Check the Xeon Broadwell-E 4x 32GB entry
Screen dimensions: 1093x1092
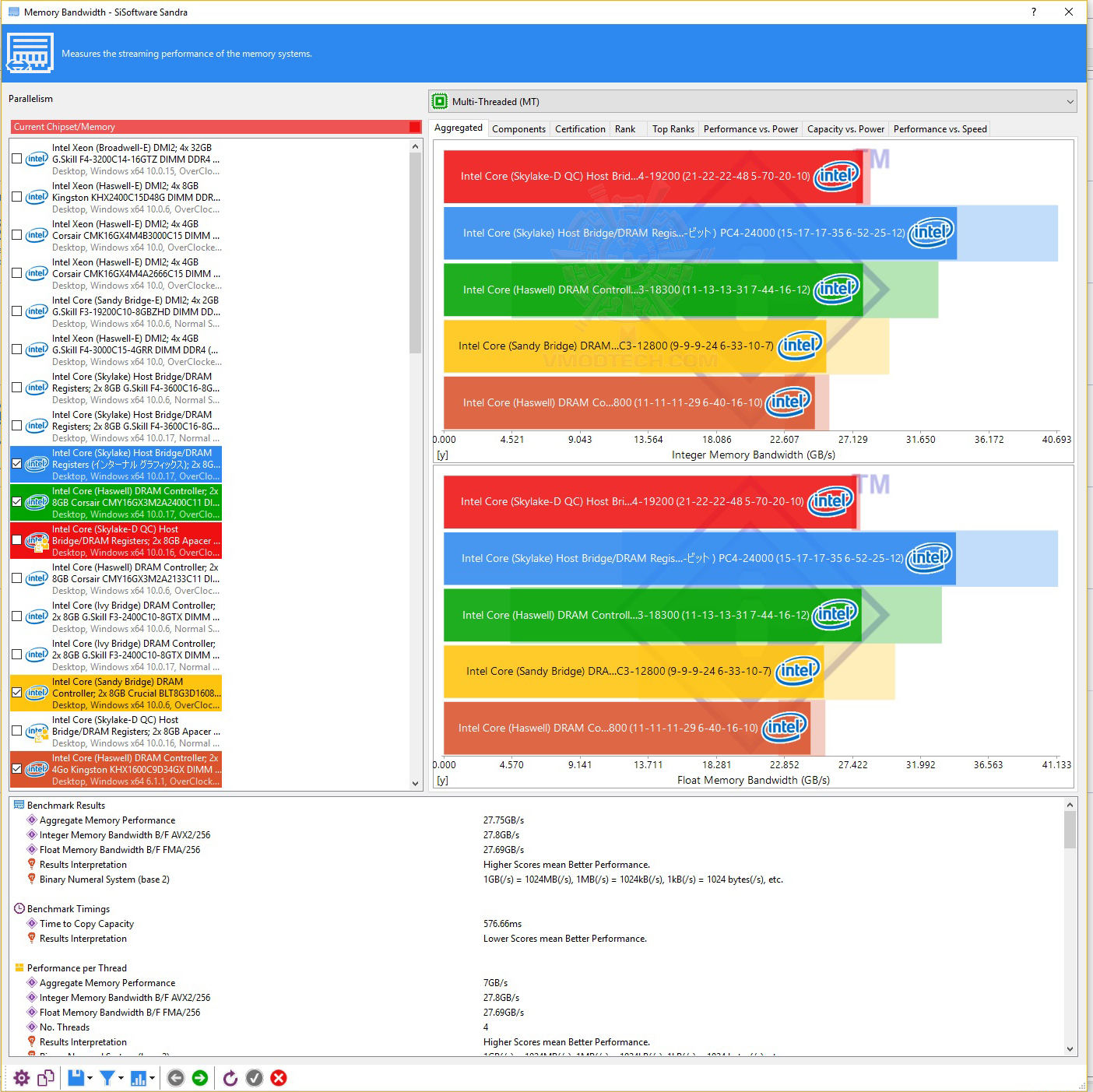click(17, 159)
